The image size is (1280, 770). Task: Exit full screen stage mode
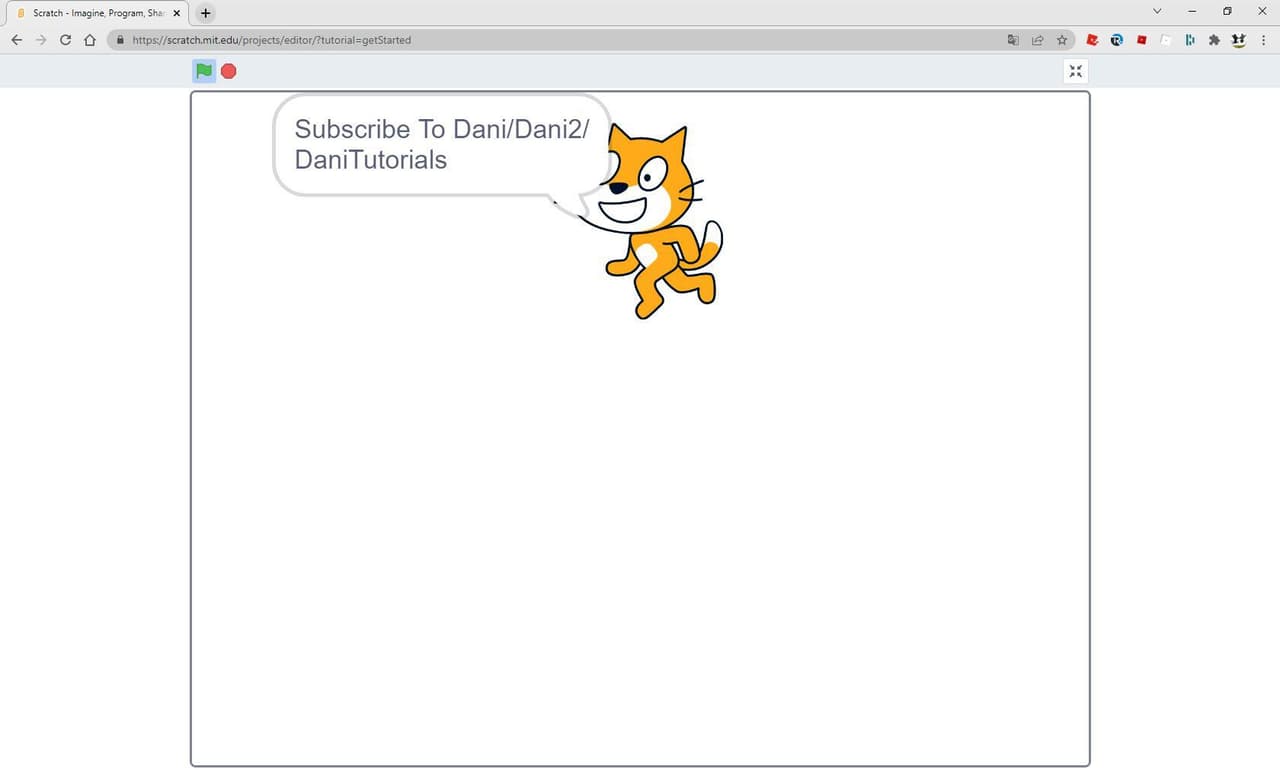pos(1075,71)
